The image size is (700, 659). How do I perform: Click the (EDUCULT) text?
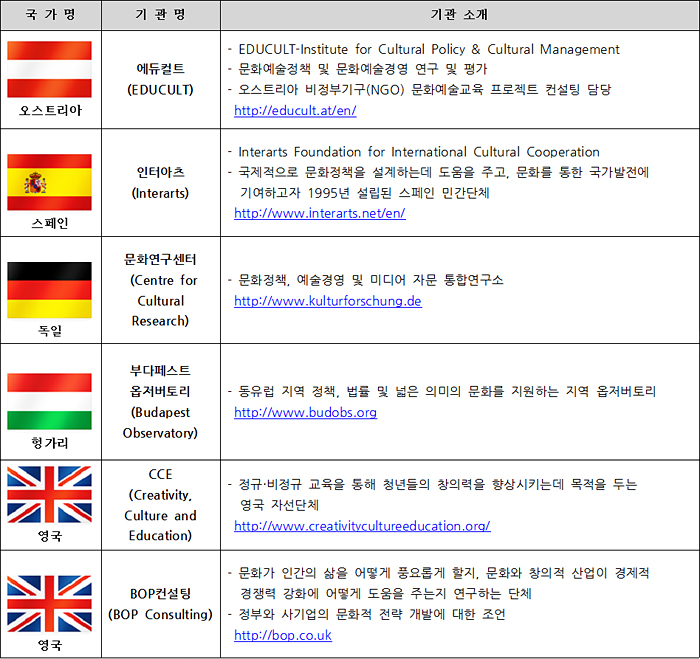pos(160,90)
